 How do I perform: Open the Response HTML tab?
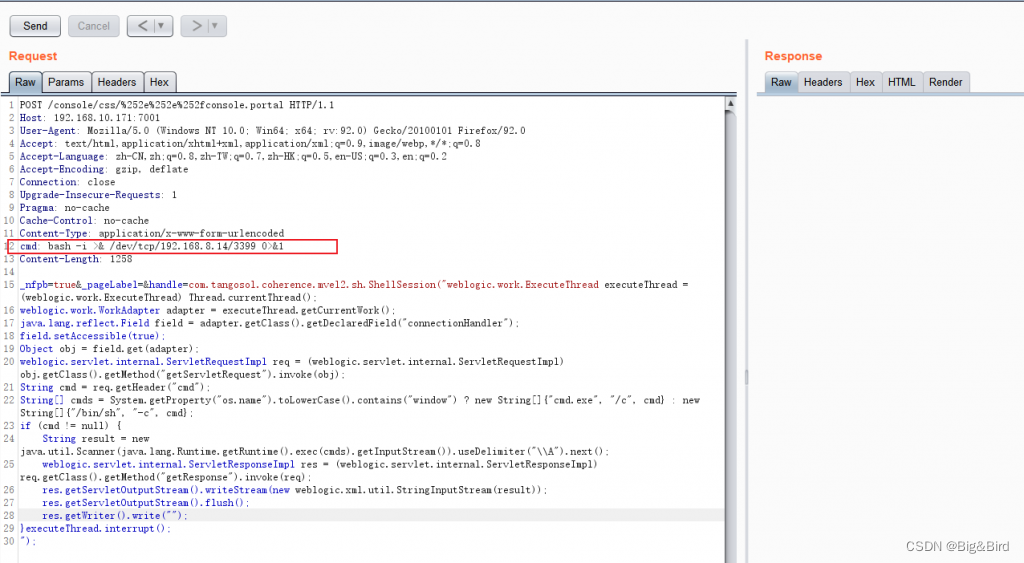(x=902, y=82)
